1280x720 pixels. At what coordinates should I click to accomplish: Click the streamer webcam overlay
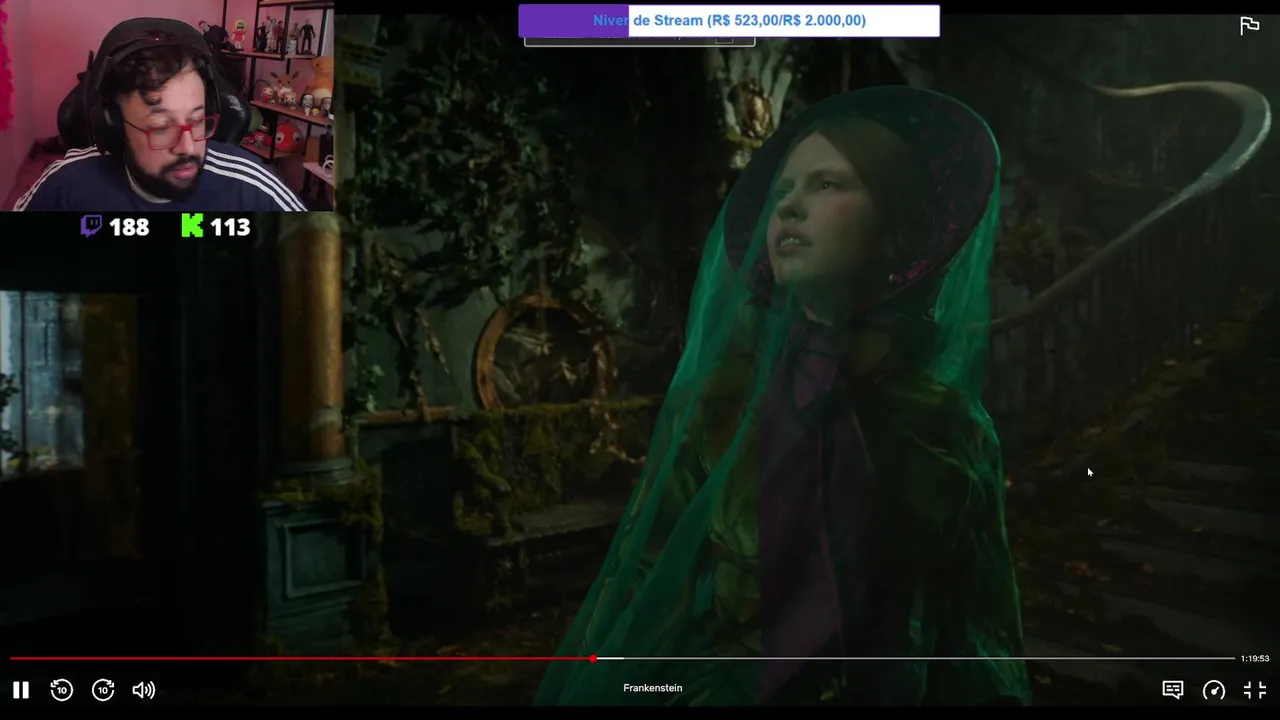167,105
